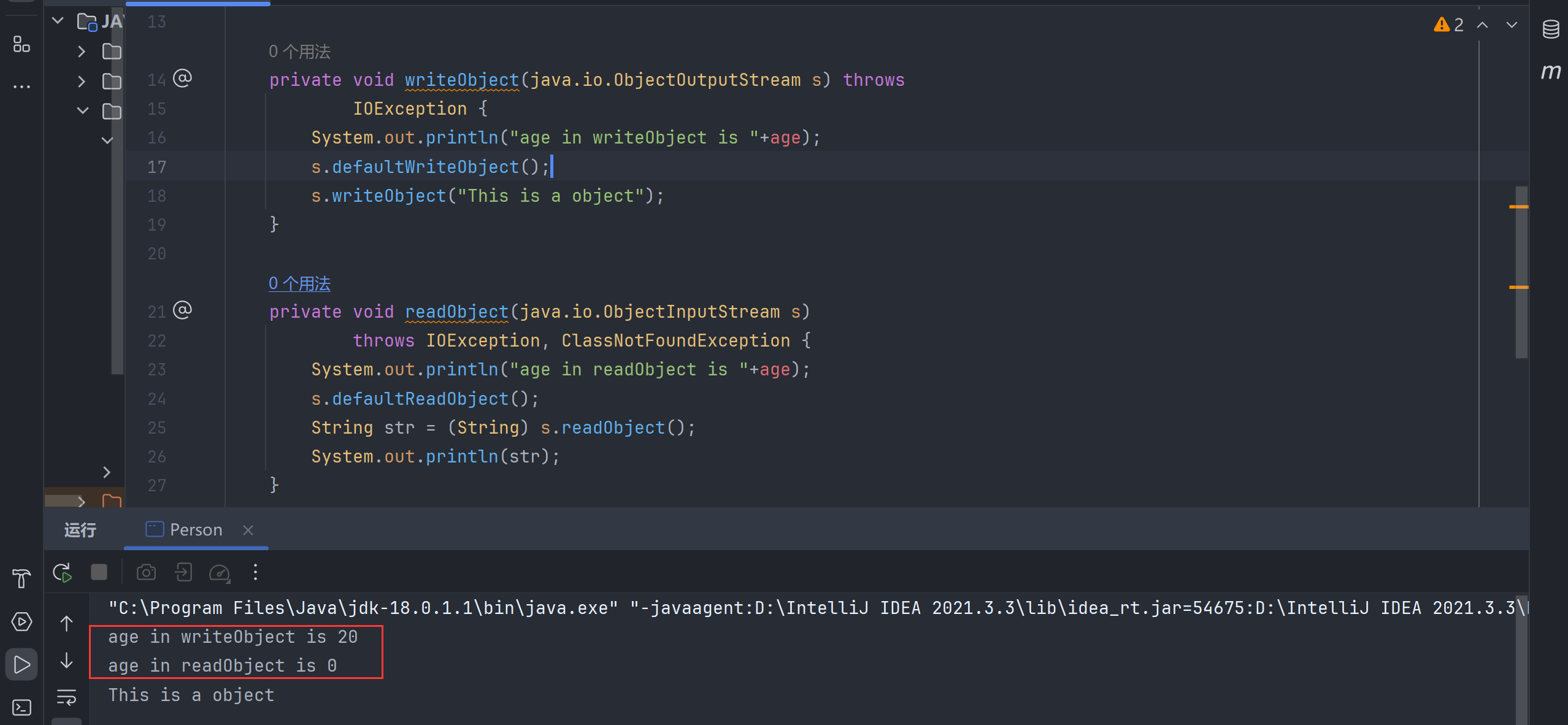Click the s.writeObject string call line
Screen dimensions: 1568x725
tap(487, 196)
